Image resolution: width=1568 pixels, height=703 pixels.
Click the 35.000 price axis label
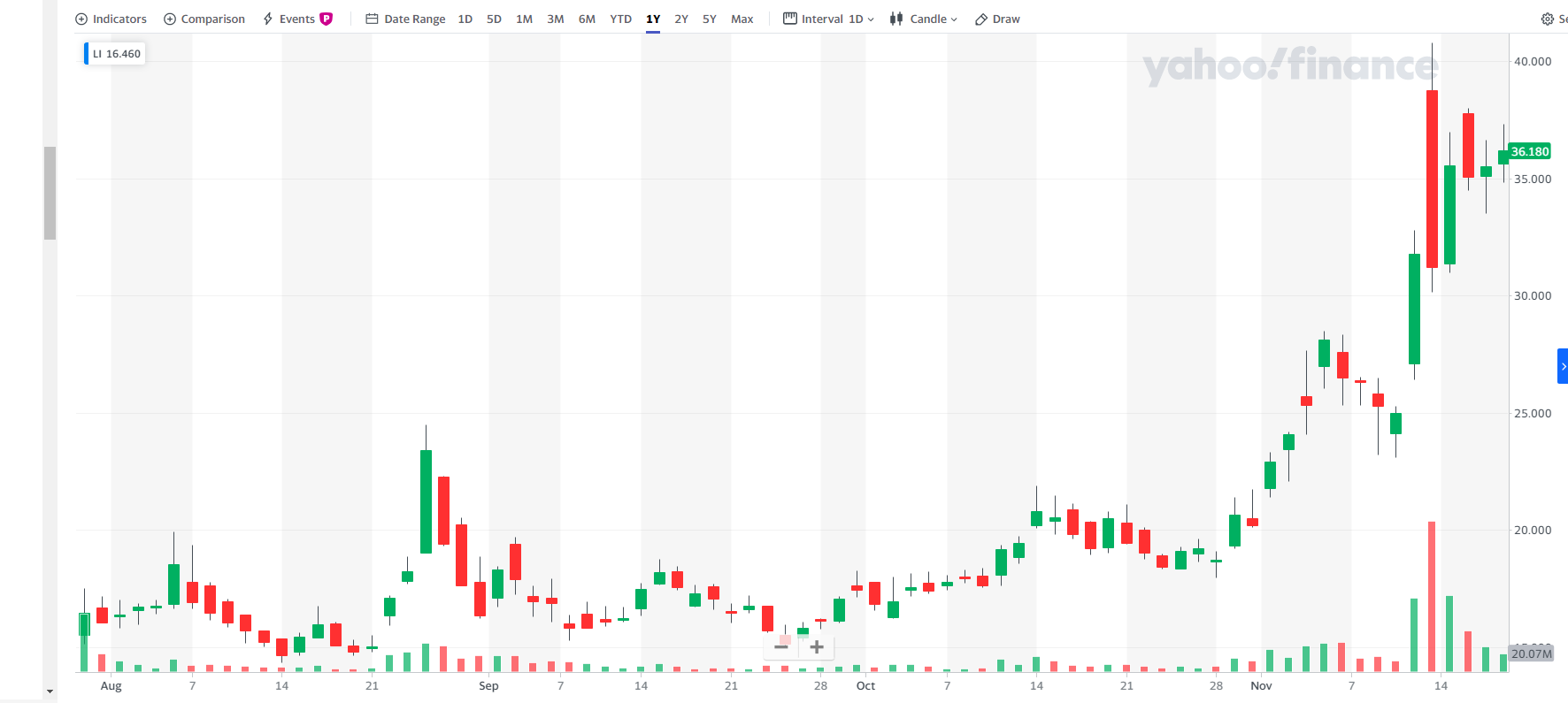[x=1533, y=179]
